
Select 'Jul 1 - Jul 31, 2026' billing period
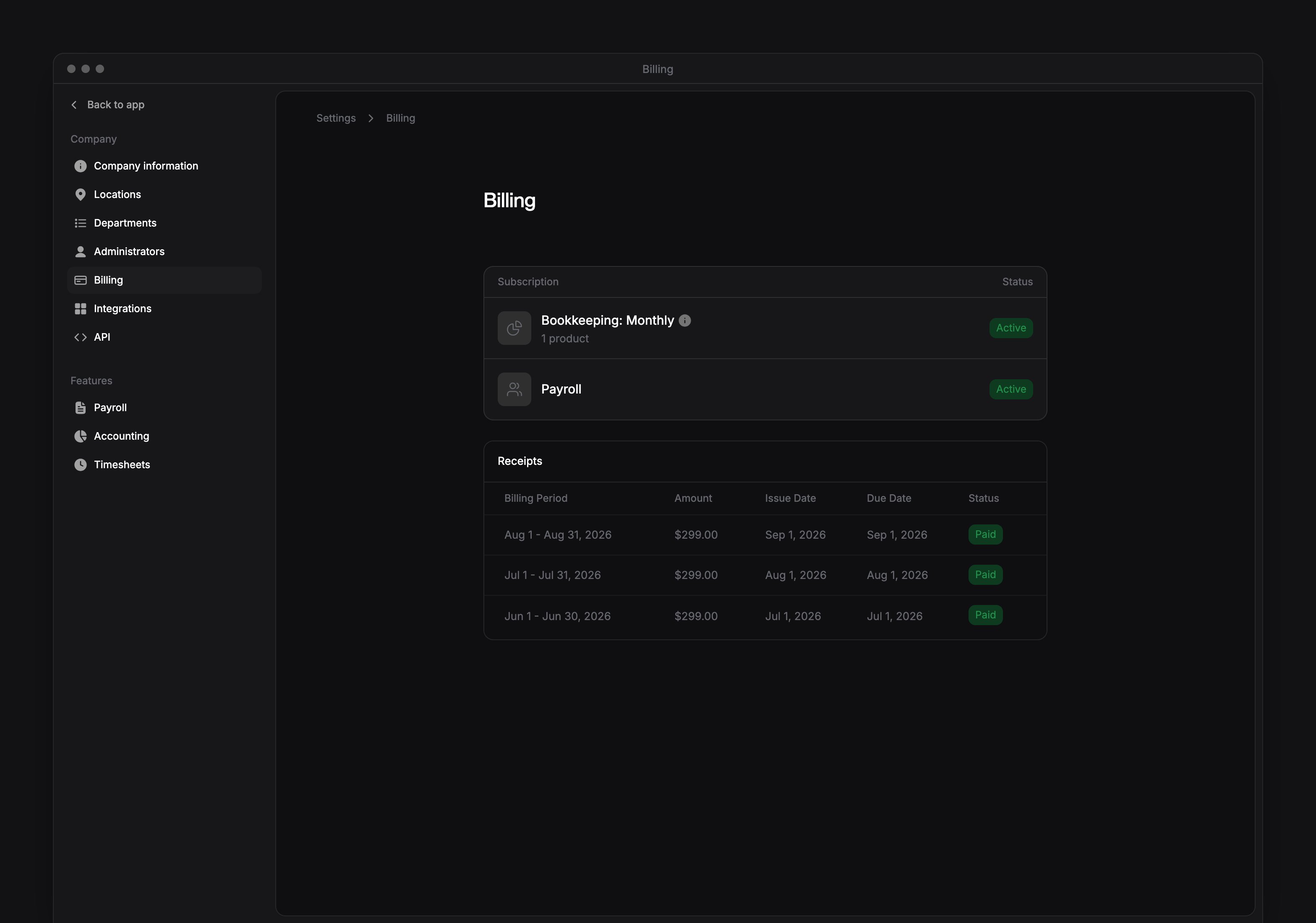point(553,575)
